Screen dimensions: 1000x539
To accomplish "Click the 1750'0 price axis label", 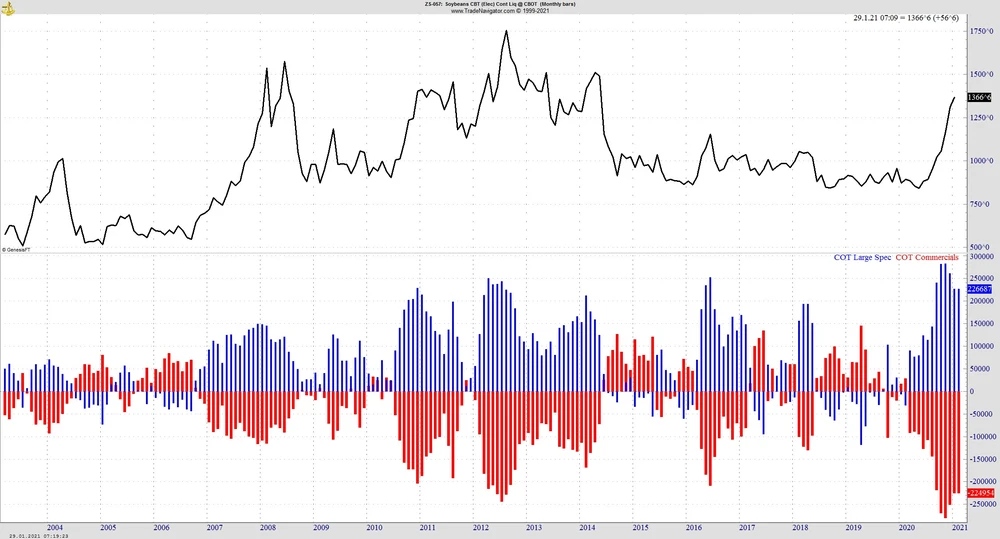I will pos(981,32).
